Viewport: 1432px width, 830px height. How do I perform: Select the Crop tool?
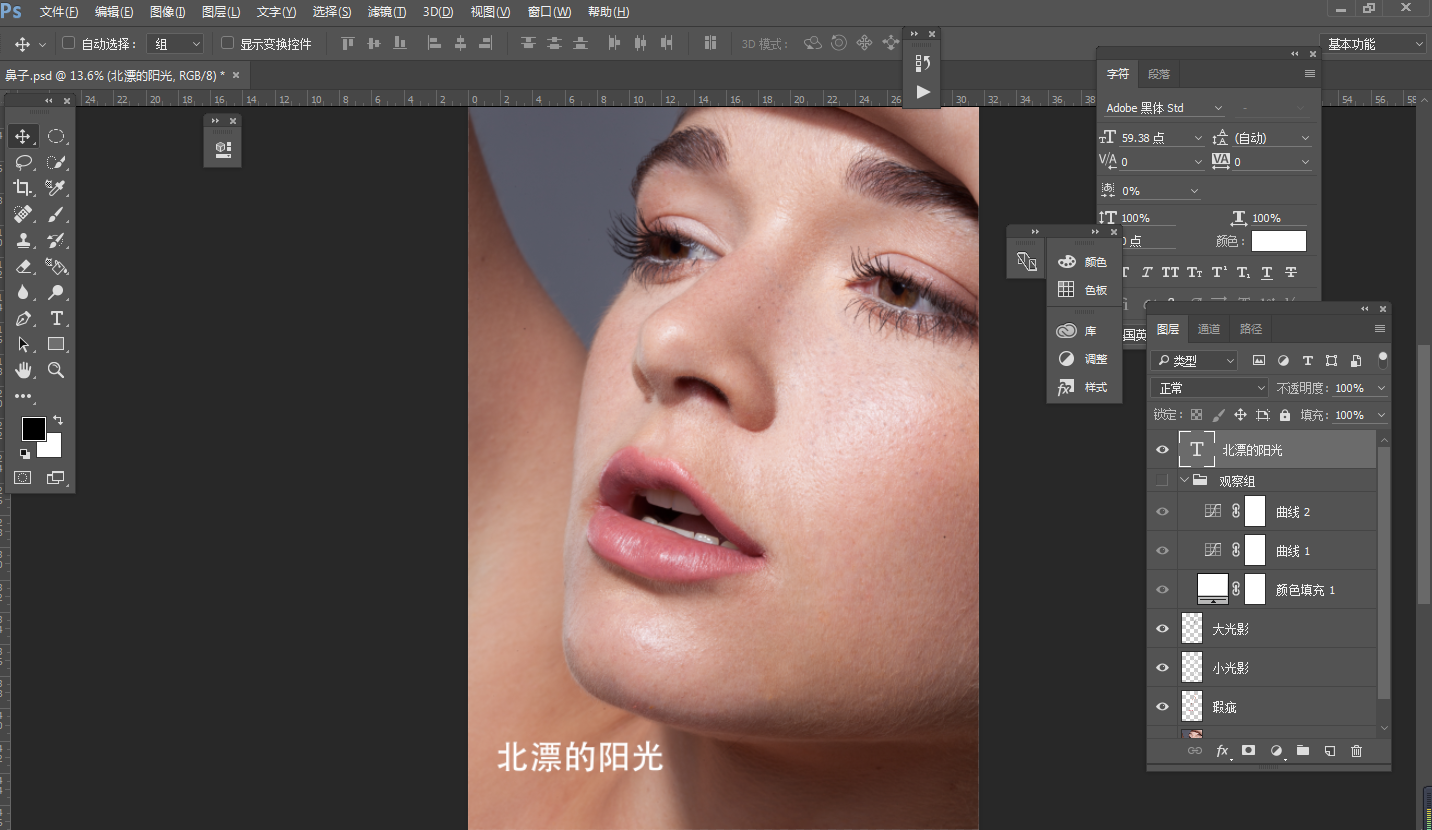point(23,188)
